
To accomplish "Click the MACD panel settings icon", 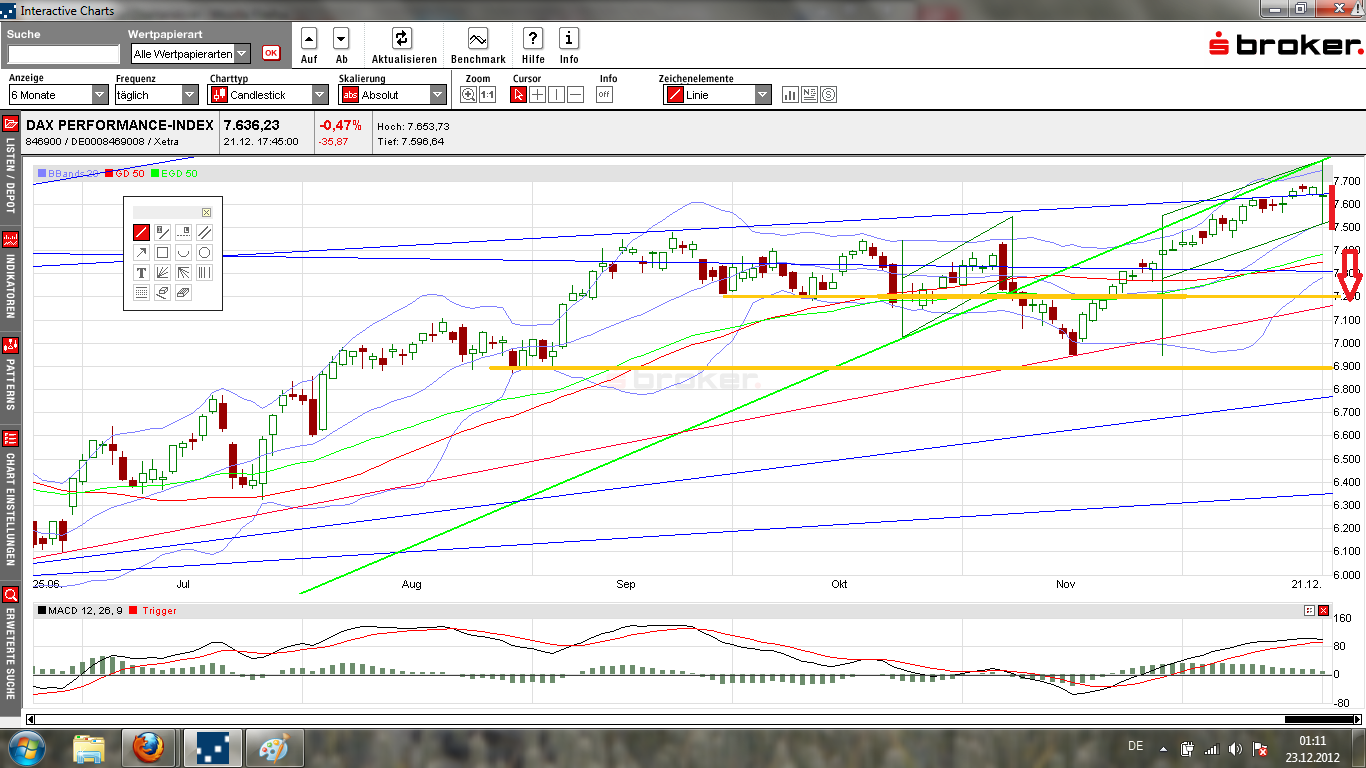I will tap(1309, 610).
